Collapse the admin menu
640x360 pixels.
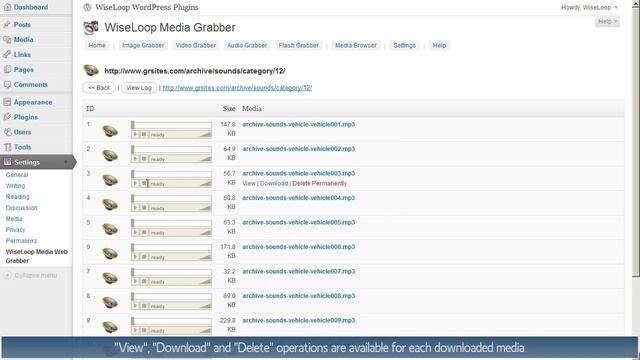(30, 276)
